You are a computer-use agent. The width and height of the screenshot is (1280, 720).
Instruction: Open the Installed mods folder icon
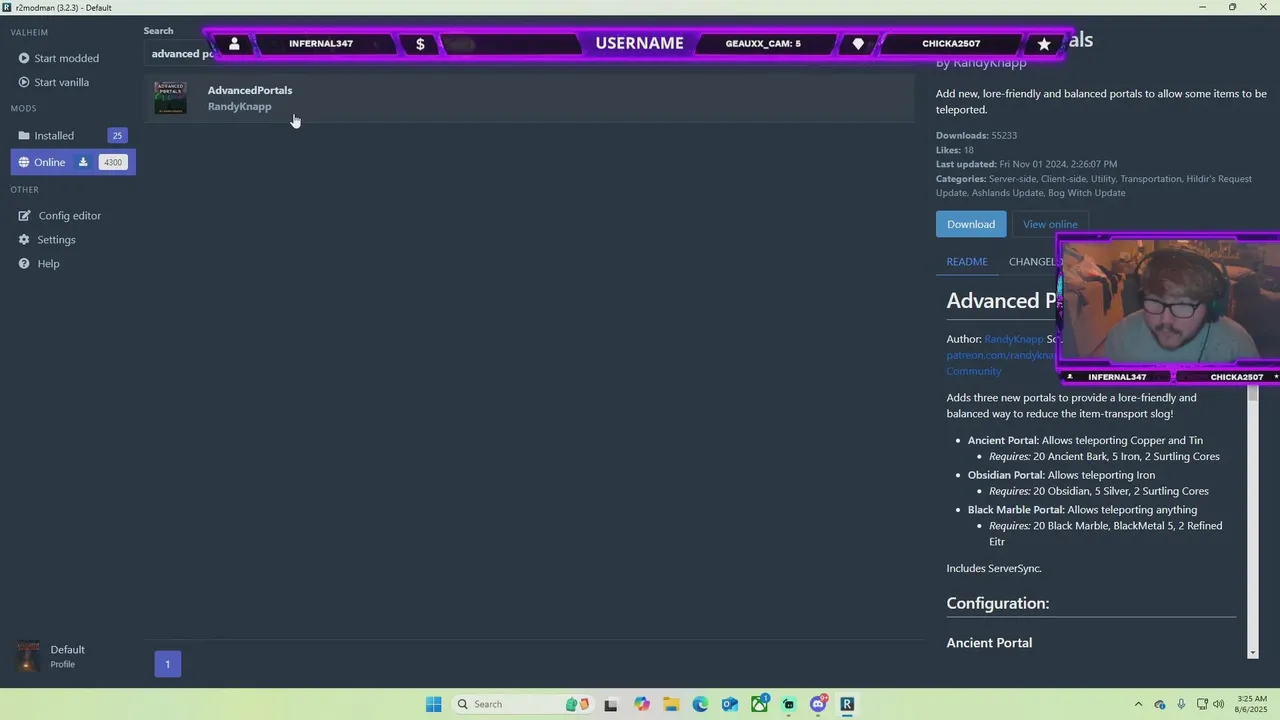tap(24, 135)
